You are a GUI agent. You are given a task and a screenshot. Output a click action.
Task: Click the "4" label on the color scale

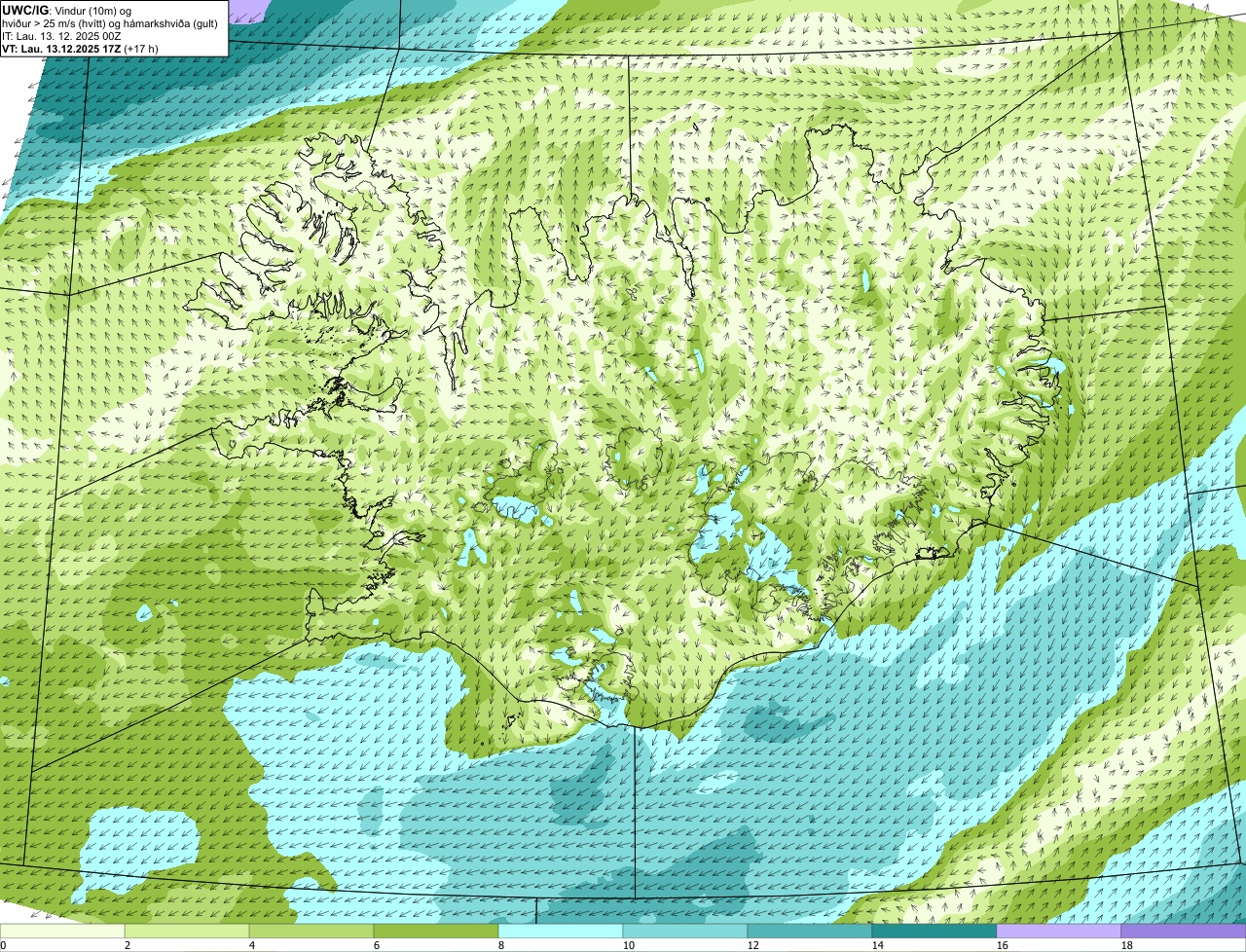(x=252, y=945)
